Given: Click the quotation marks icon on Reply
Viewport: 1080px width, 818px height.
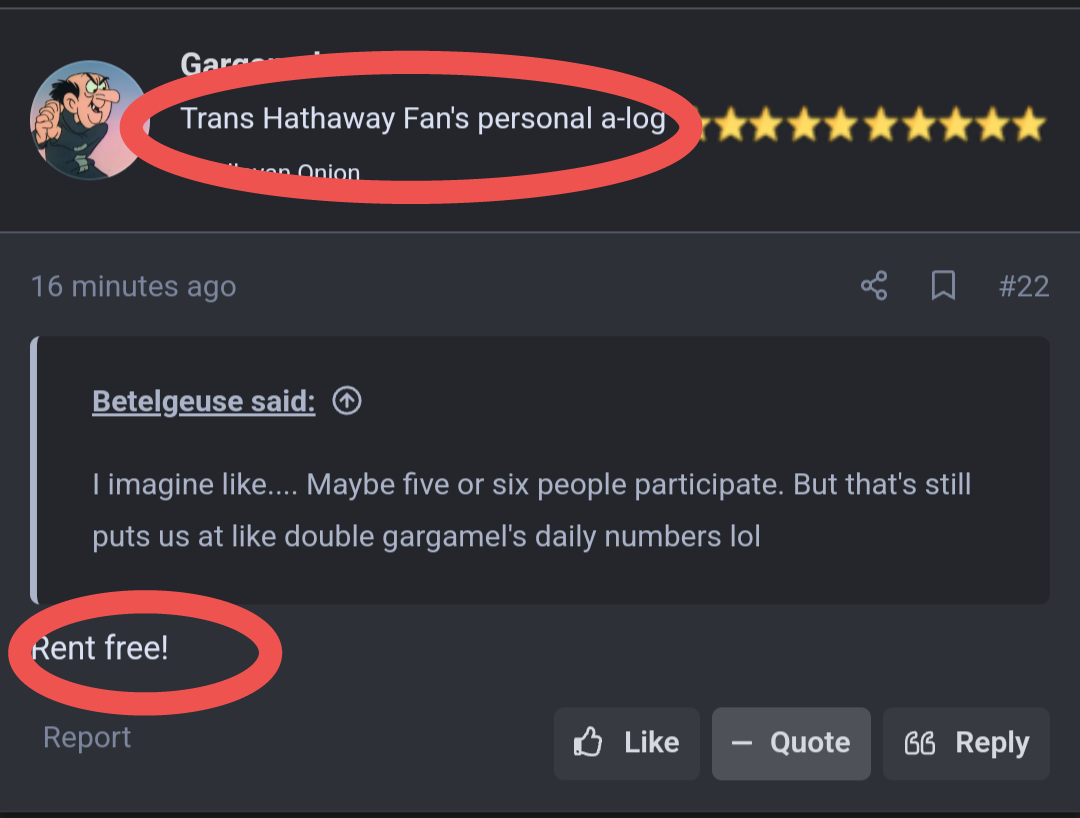Looking at the screenshot, I should point(919,743).
